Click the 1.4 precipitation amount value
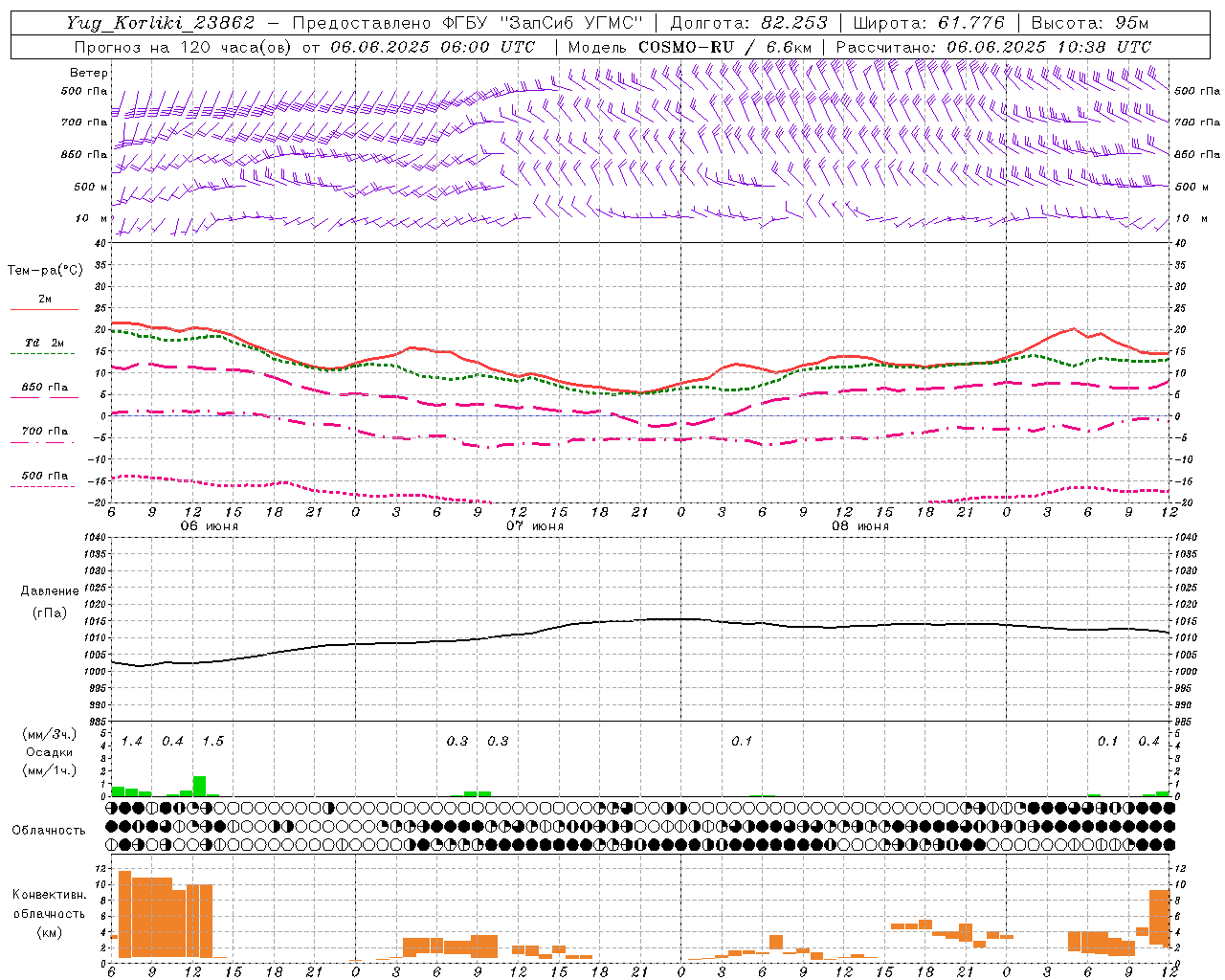This screenshot has width=1225, height=980. (132, 742)
